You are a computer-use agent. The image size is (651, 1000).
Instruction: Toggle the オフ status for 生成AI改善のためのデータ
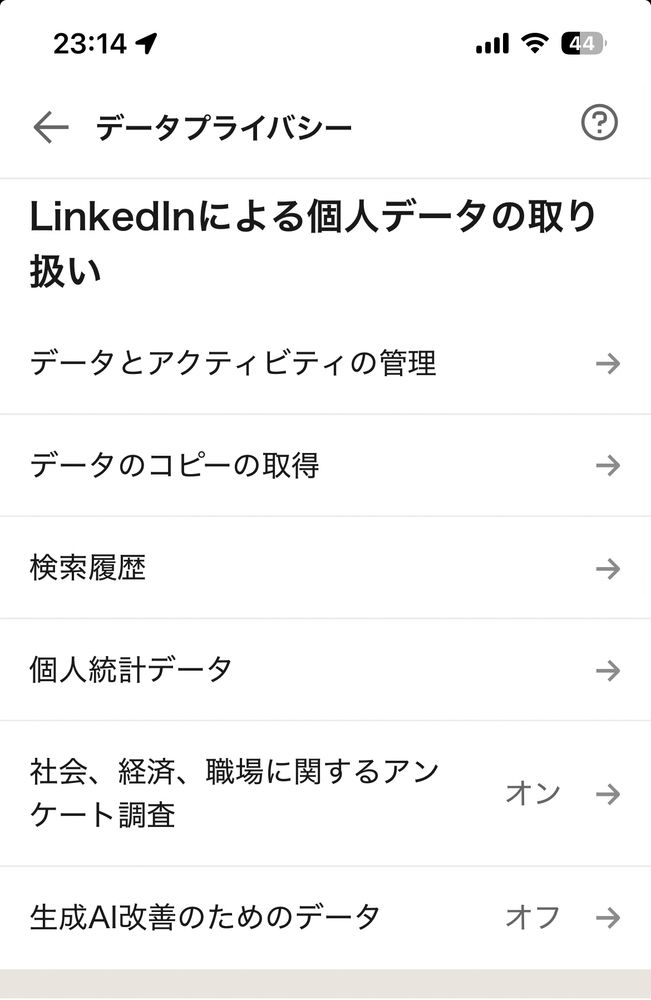click(533, 918)
